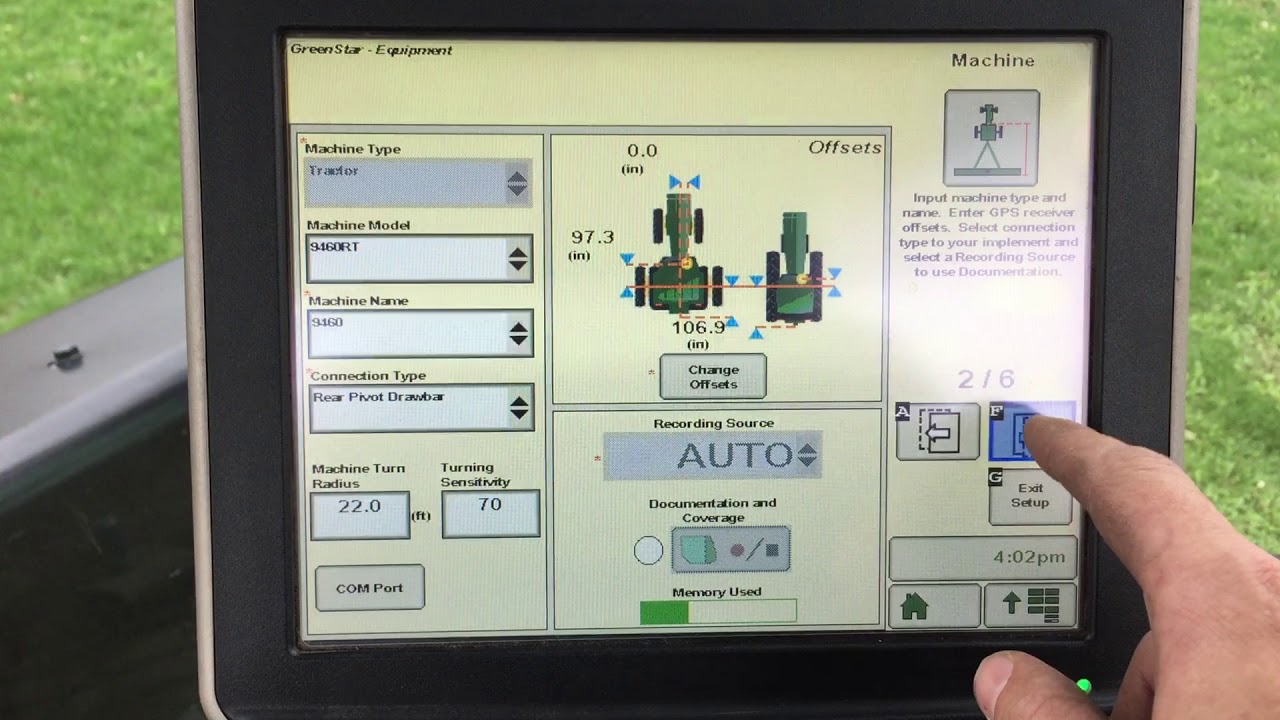Click the GreenStar - Equipment title
This screenshot has width=1280, height=720.
coord(371,50)
